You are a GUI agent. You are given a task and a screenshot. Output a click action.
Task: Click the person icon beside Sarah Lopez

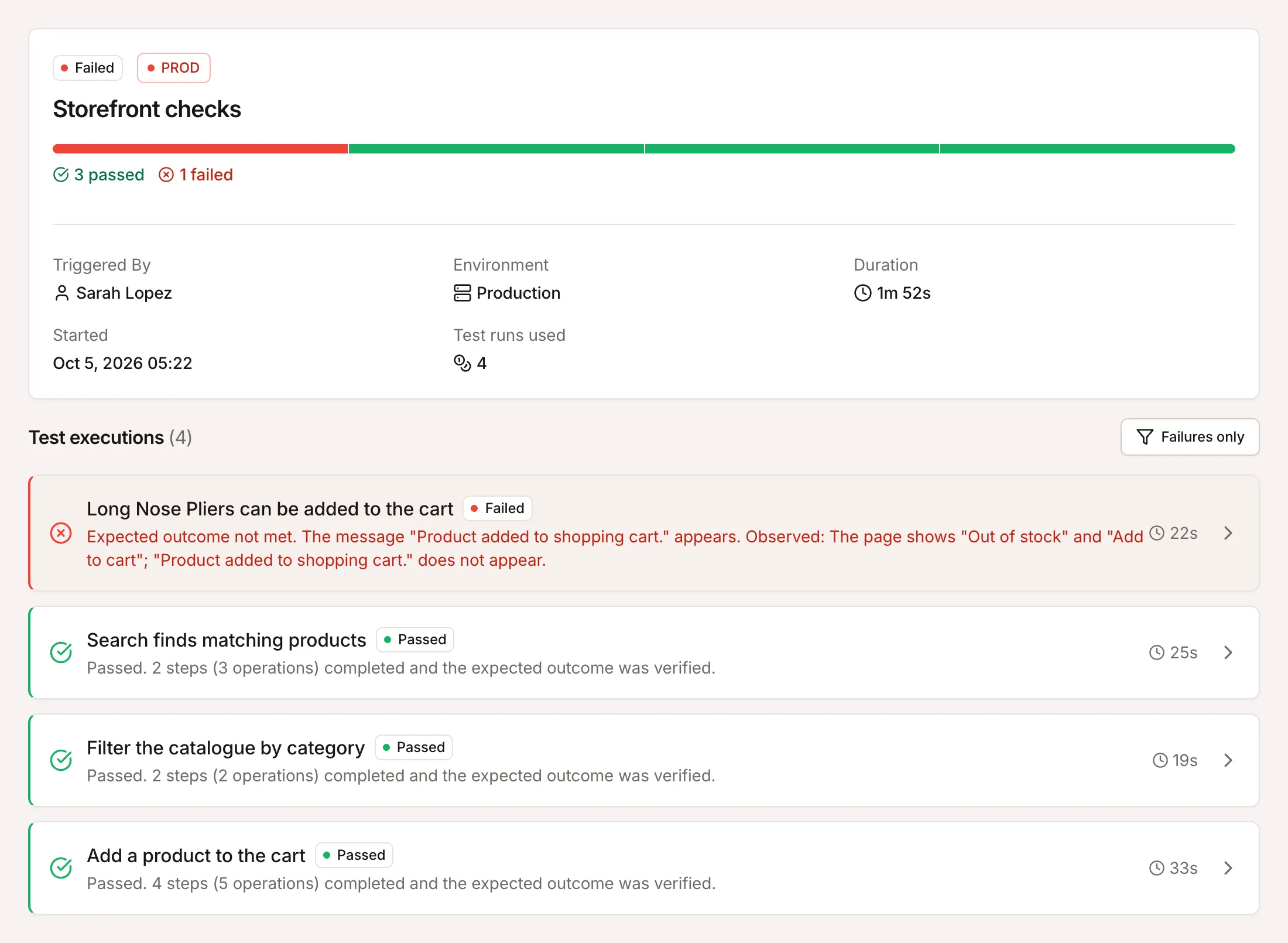62,293
